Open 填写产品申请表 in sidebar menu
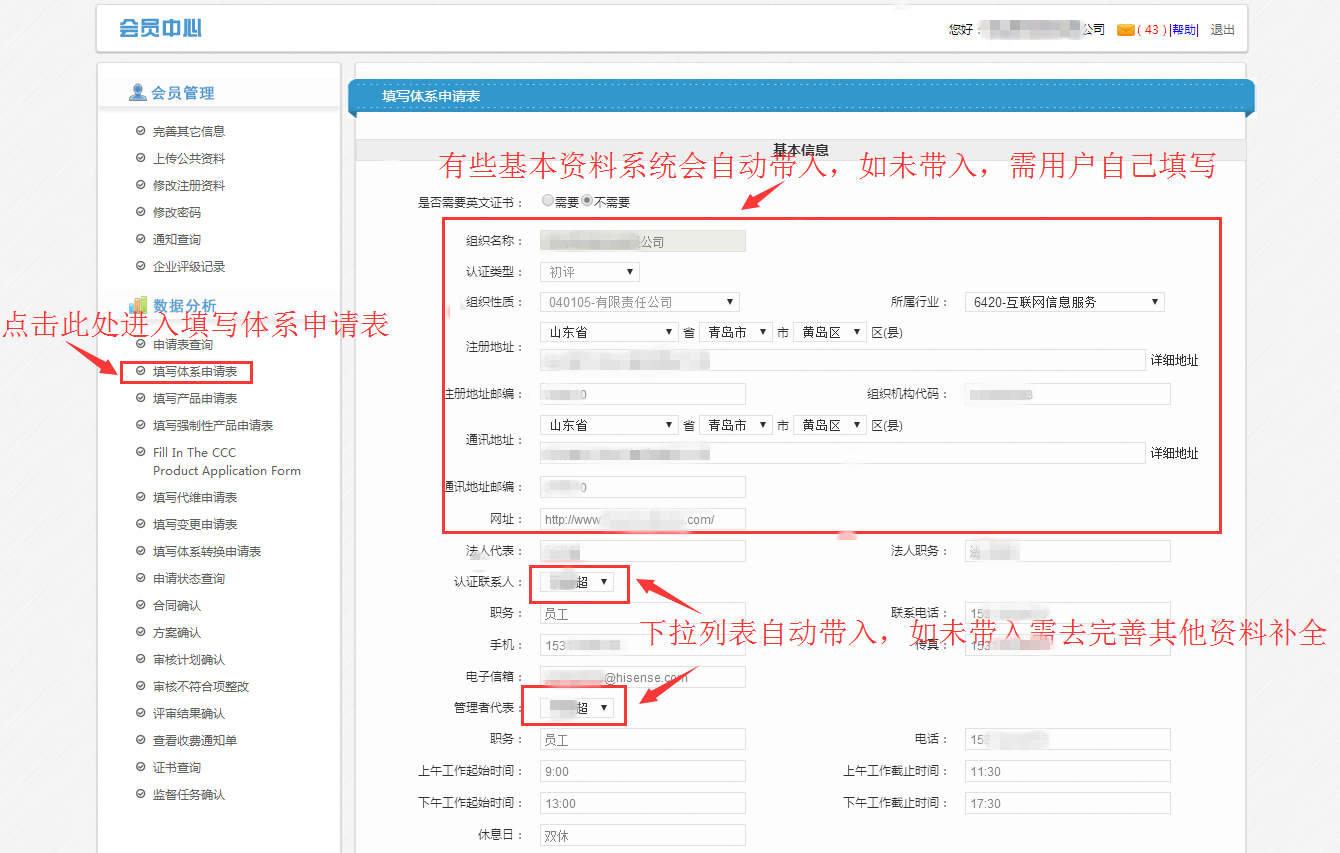1340x853 pixels. point(195,399)
